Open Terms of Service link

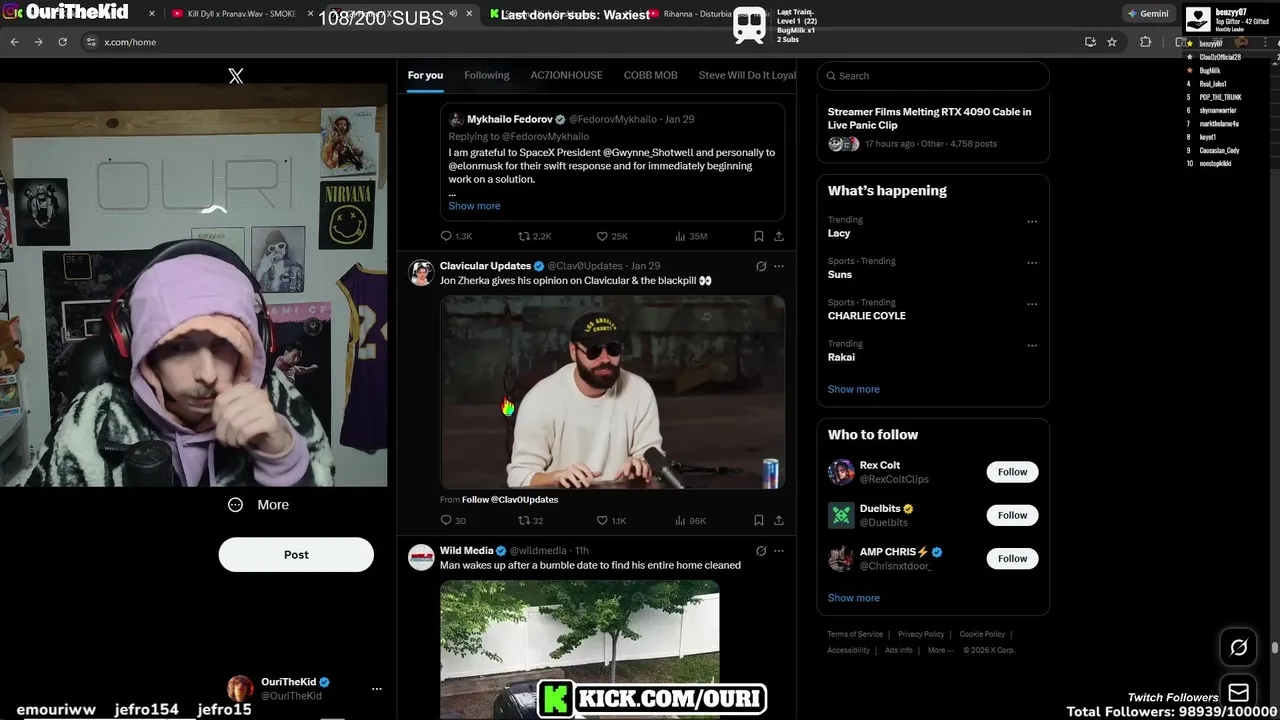click(855, 634)
